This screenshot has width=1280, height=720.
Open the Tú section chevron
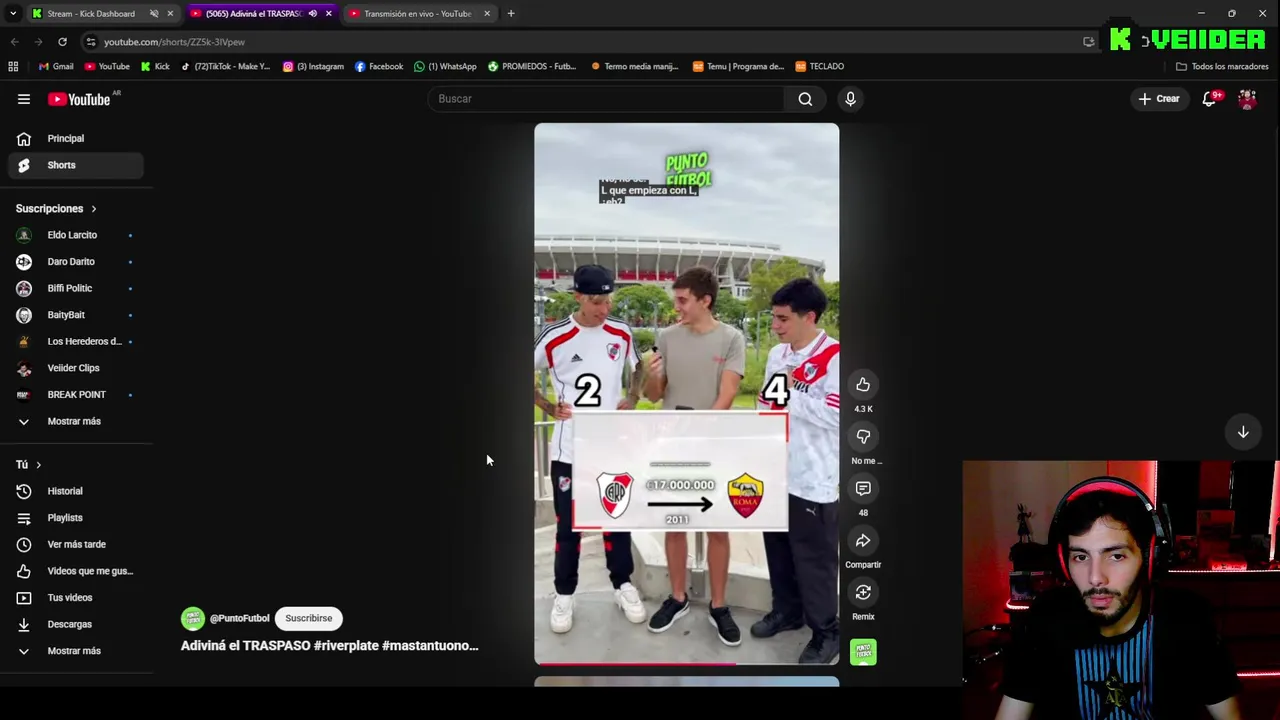38,465
